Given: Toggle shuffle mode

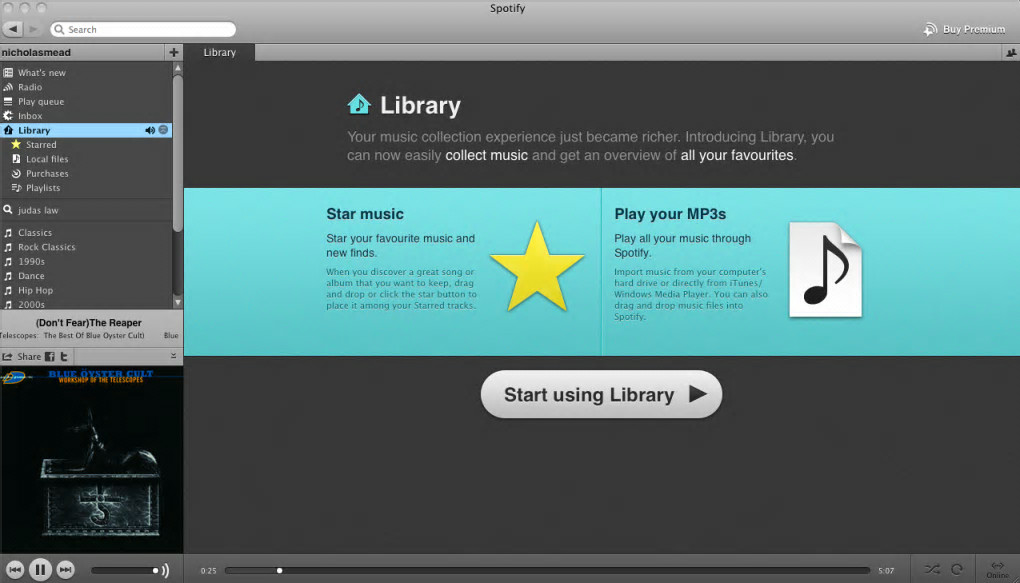Looking at the screenshot, I should [x=932, y=569].
